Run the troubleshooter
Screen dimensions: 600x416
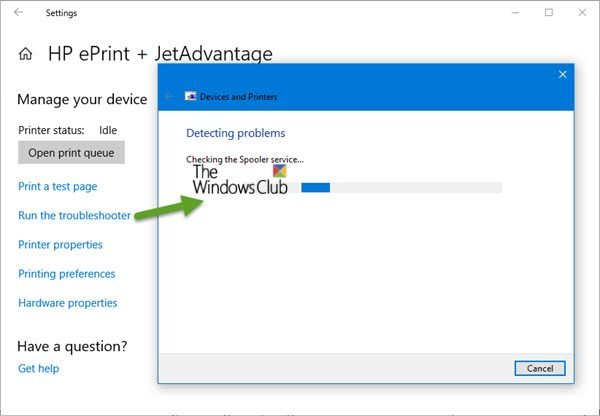(x=75, y=215)
